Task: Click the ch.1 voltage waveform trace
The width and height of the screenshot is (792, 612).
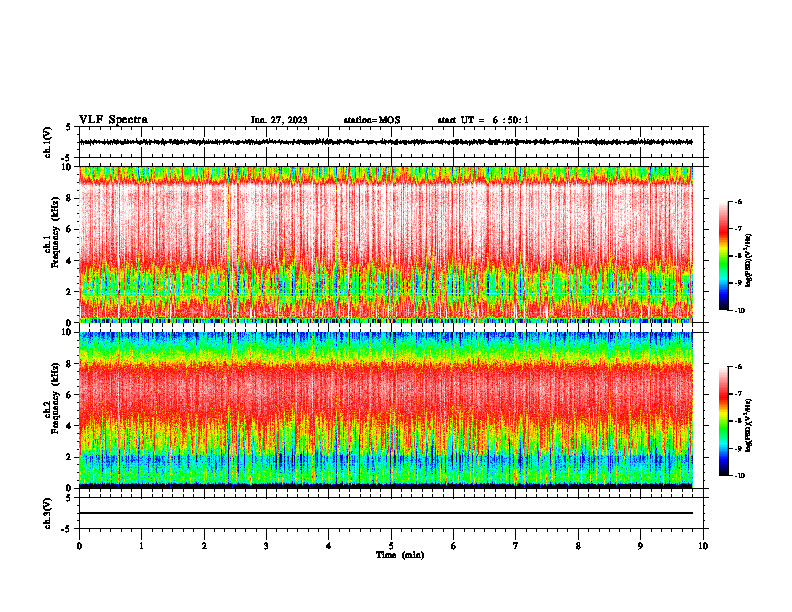Action: click(386, 142)
